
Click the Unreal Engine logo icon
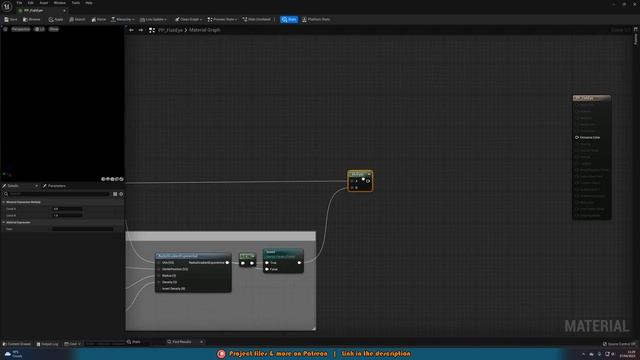[x=7, y=6]
